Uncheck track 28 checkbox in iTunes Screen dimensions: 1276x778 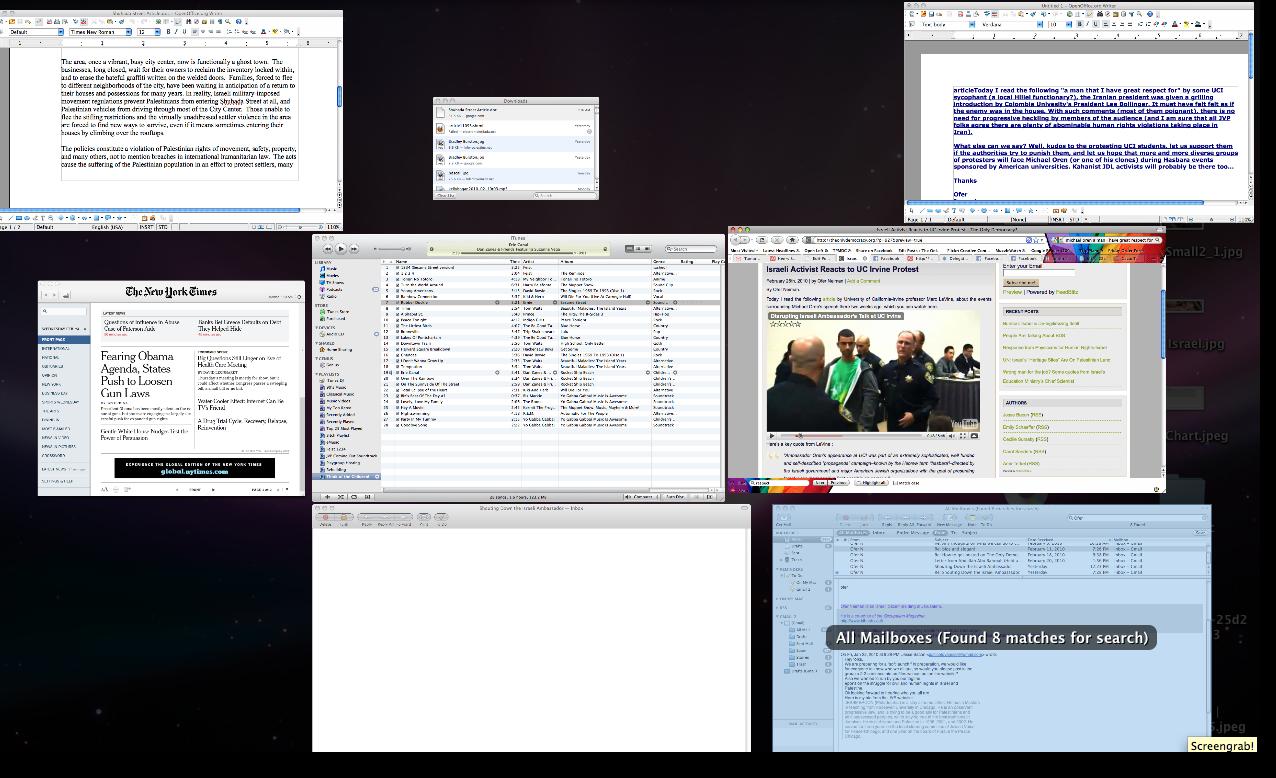396,425
